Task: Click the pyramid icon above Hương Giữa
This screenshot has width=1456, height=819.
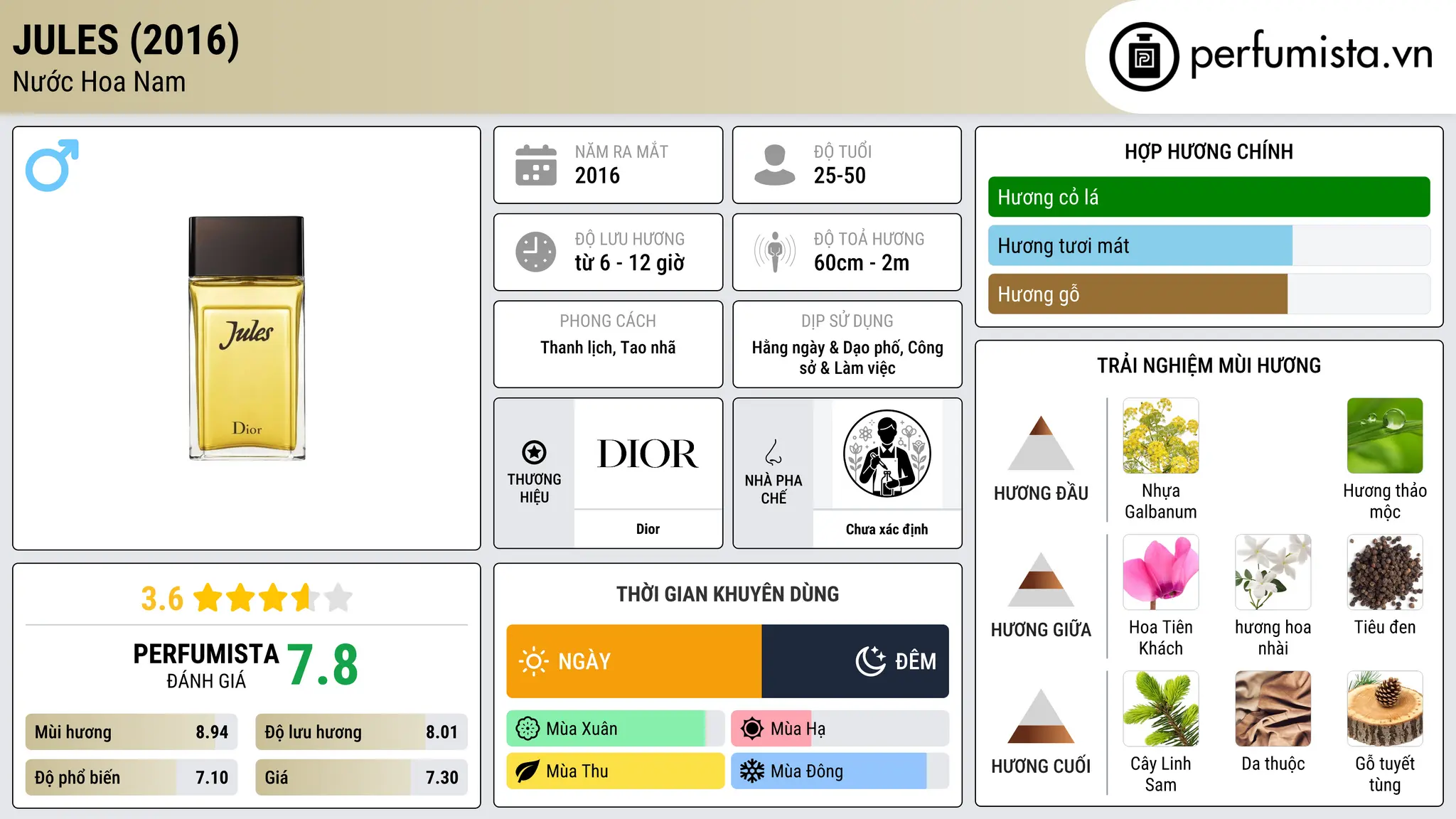Action: pyautogui.click(x=1041, y=579)
